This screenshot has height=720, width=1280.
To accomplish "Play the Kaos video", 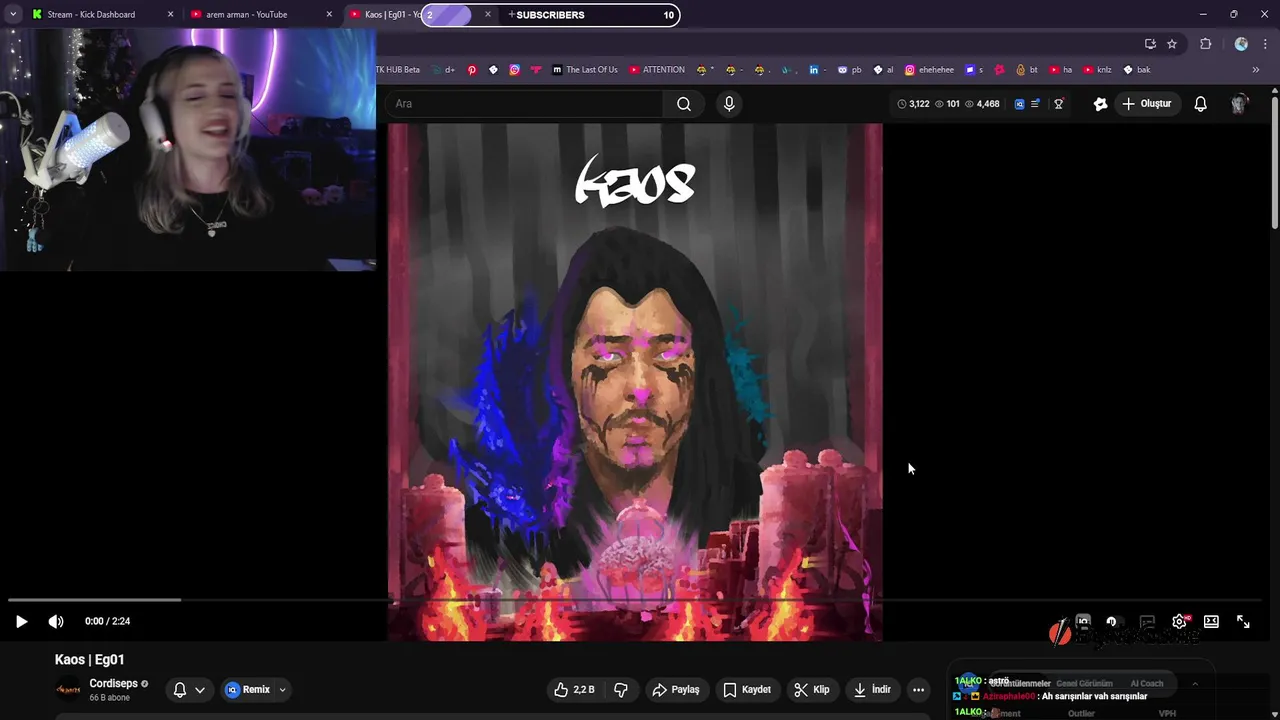I will click(21, 621).
